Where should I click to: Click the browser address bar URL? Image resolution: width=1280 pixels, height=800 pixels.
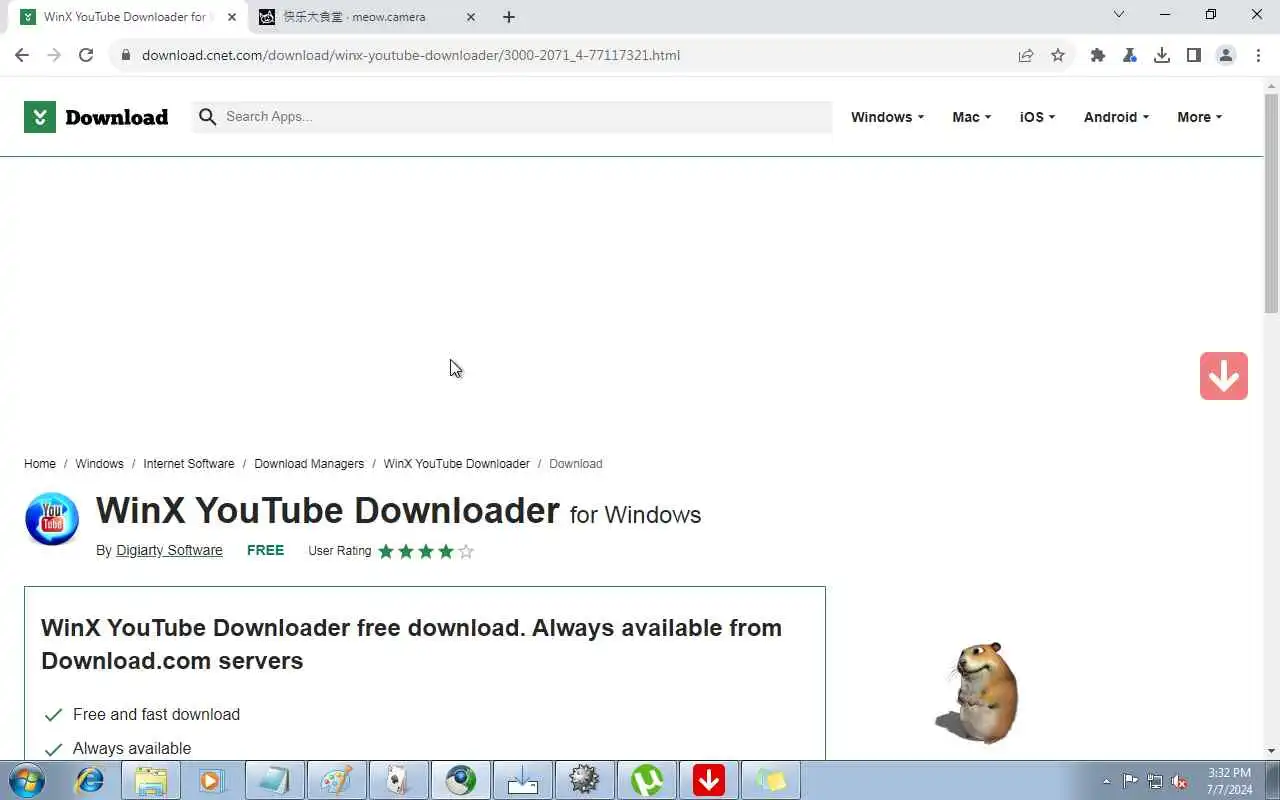[x=411, y=55]
